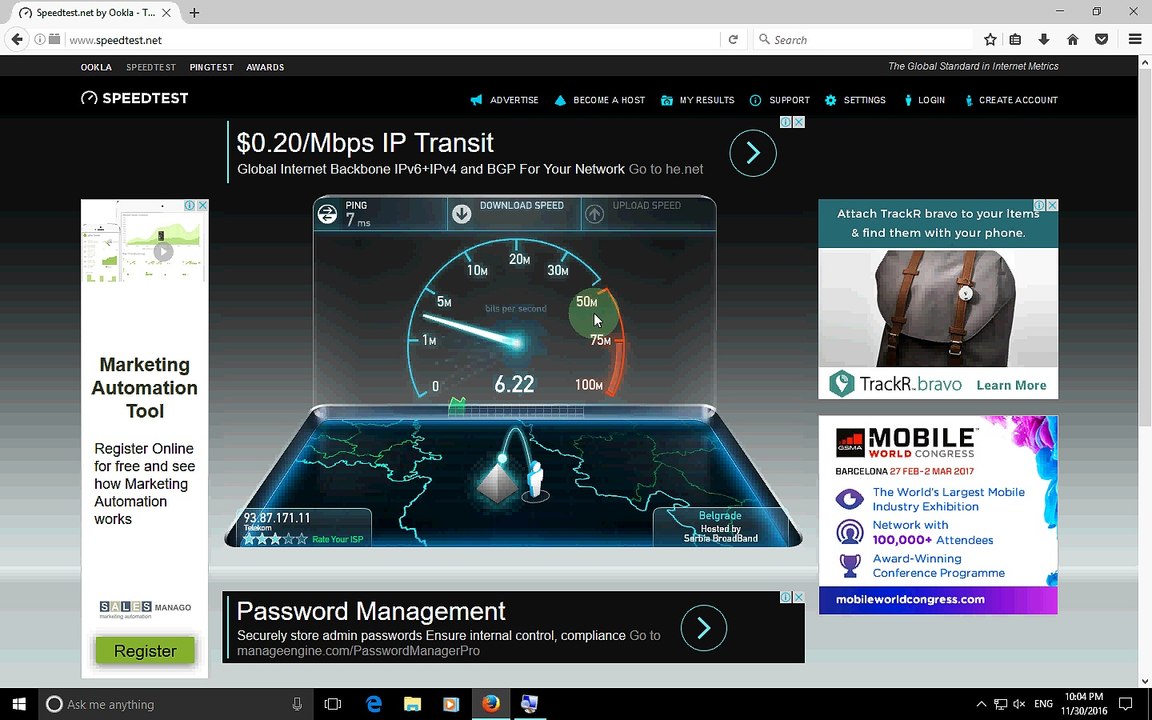Bookmark this page with the star icon

pyautogui.click(x=990, y=40)
